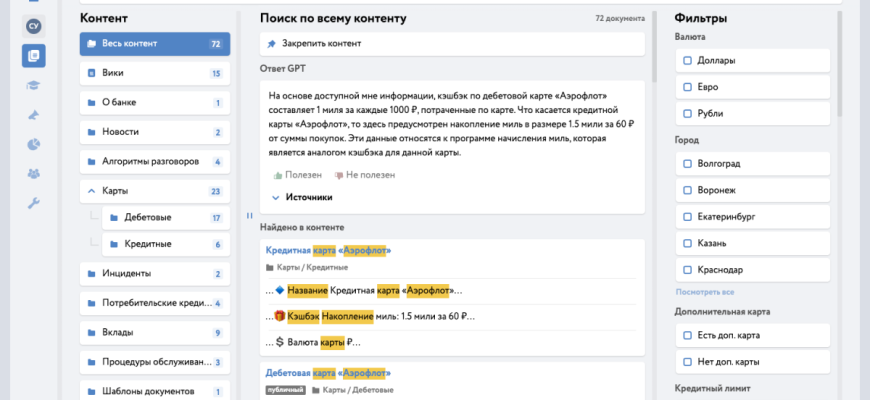The height and width of the screenshot is (400, 870).
Task: Expand the Источники section
Action: 301,197
